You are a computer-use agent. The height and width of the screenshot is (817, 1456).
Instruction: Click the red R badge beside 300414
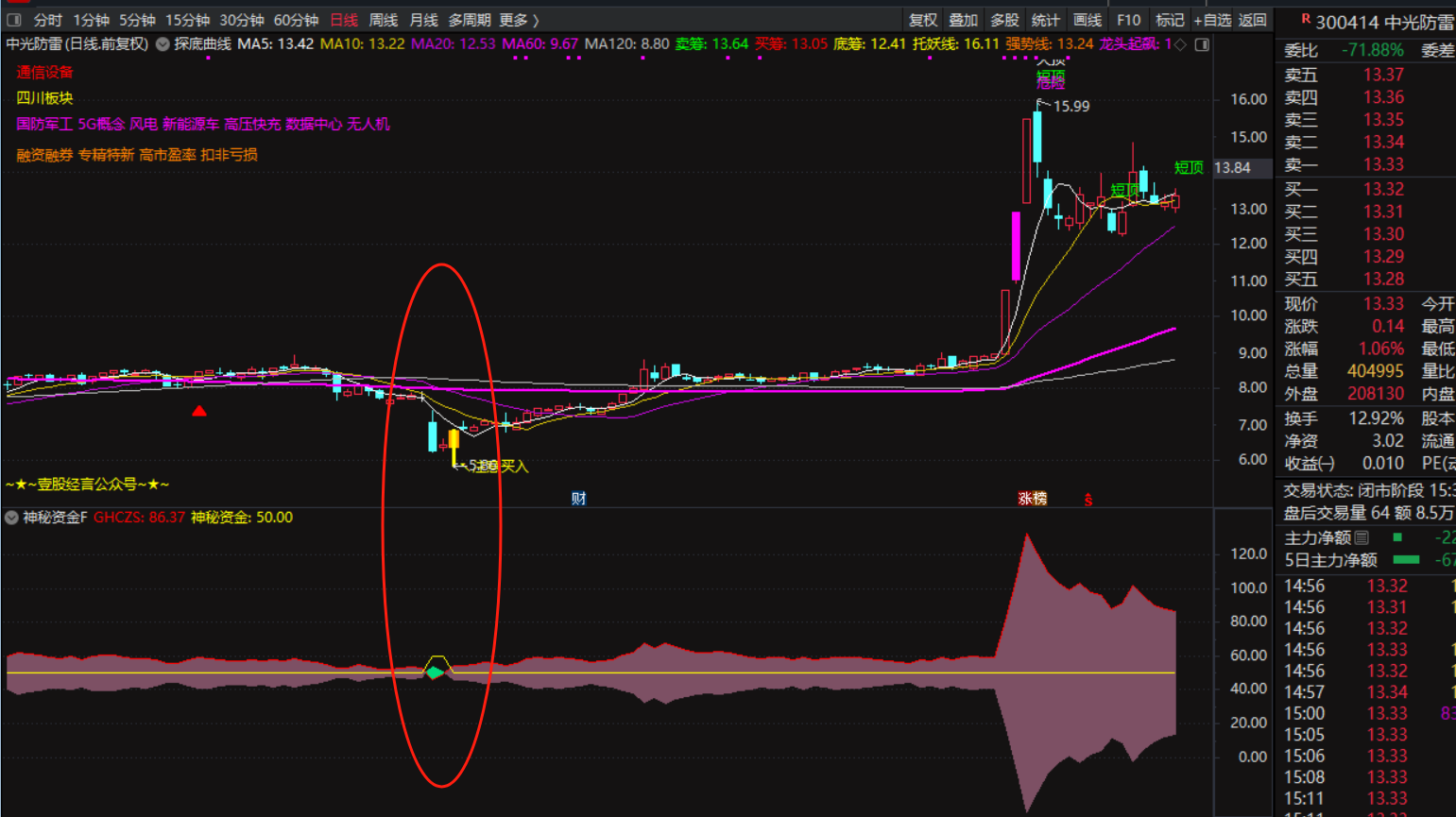tap(1306, 19)
